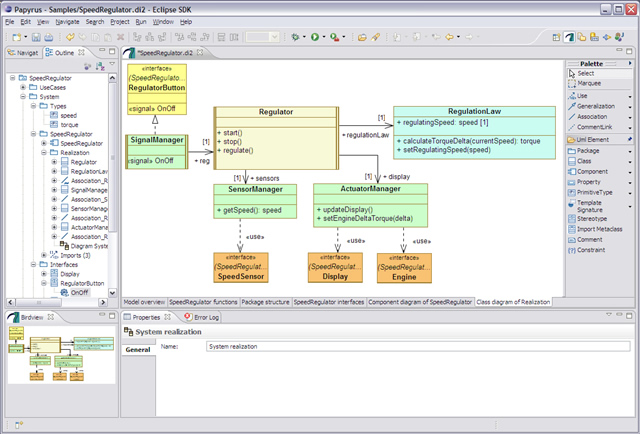Choose the Constraint tool in the Palette

593,251
